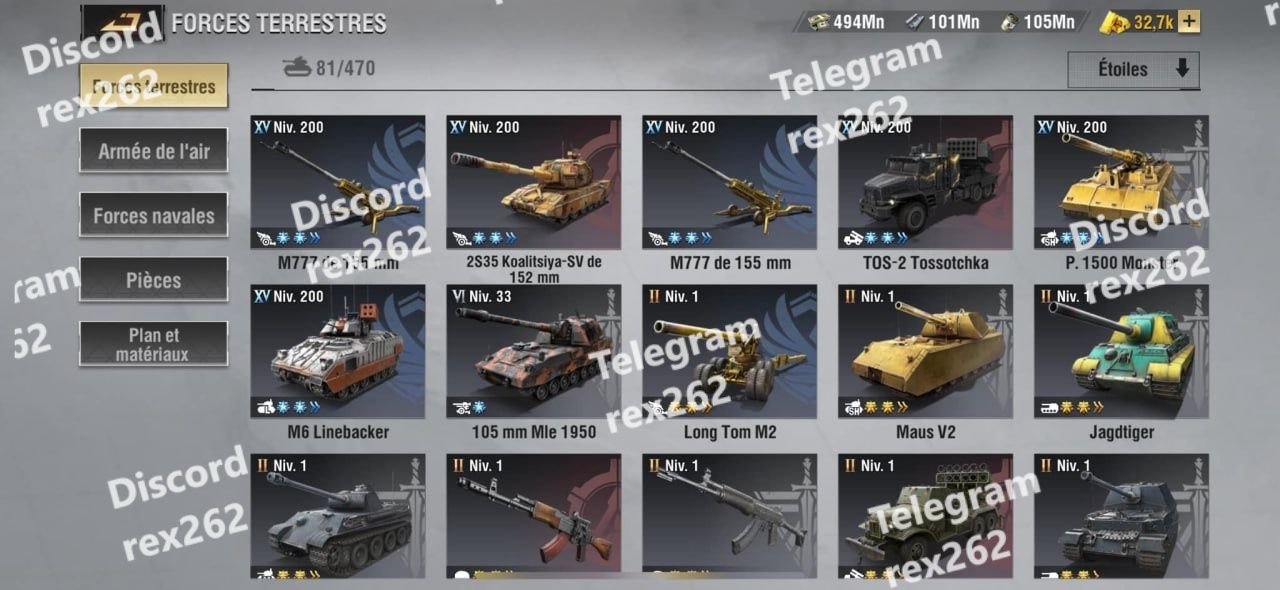Tap the gold bars currency icon

pyautogui.click(x=1114, y=21)
